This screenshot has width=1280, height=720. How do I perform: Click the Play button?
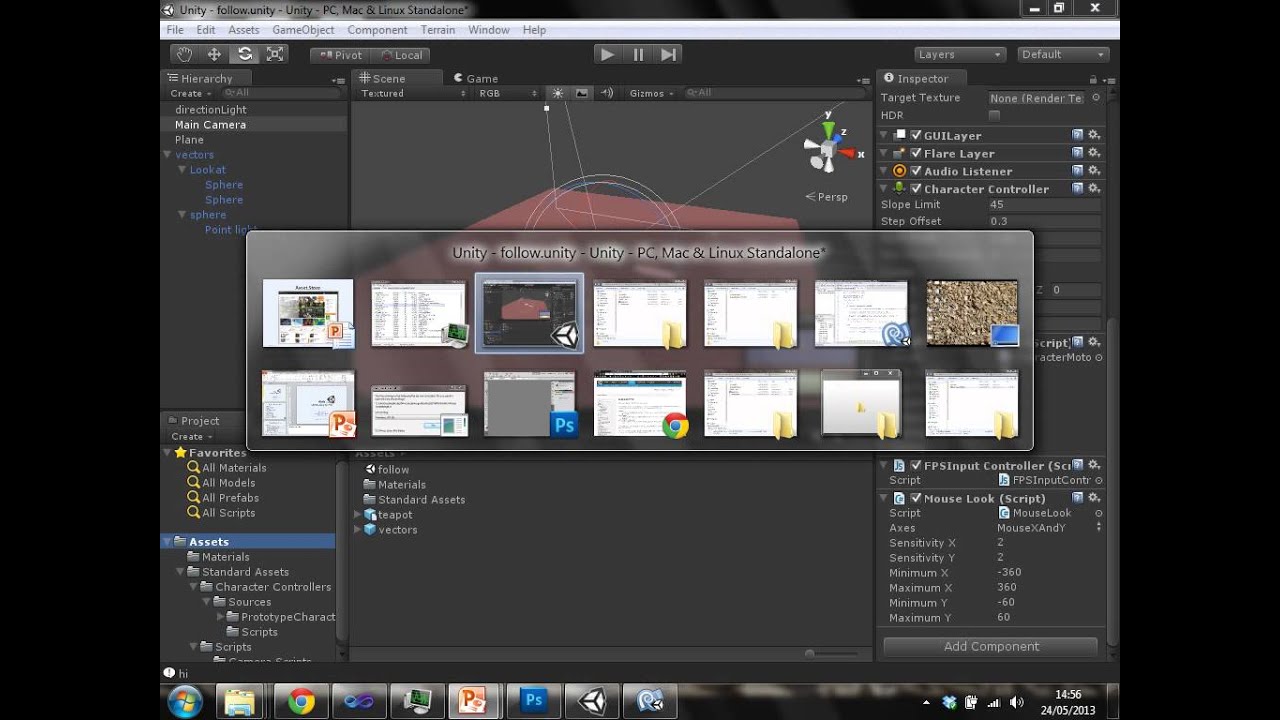click(607, 54)
